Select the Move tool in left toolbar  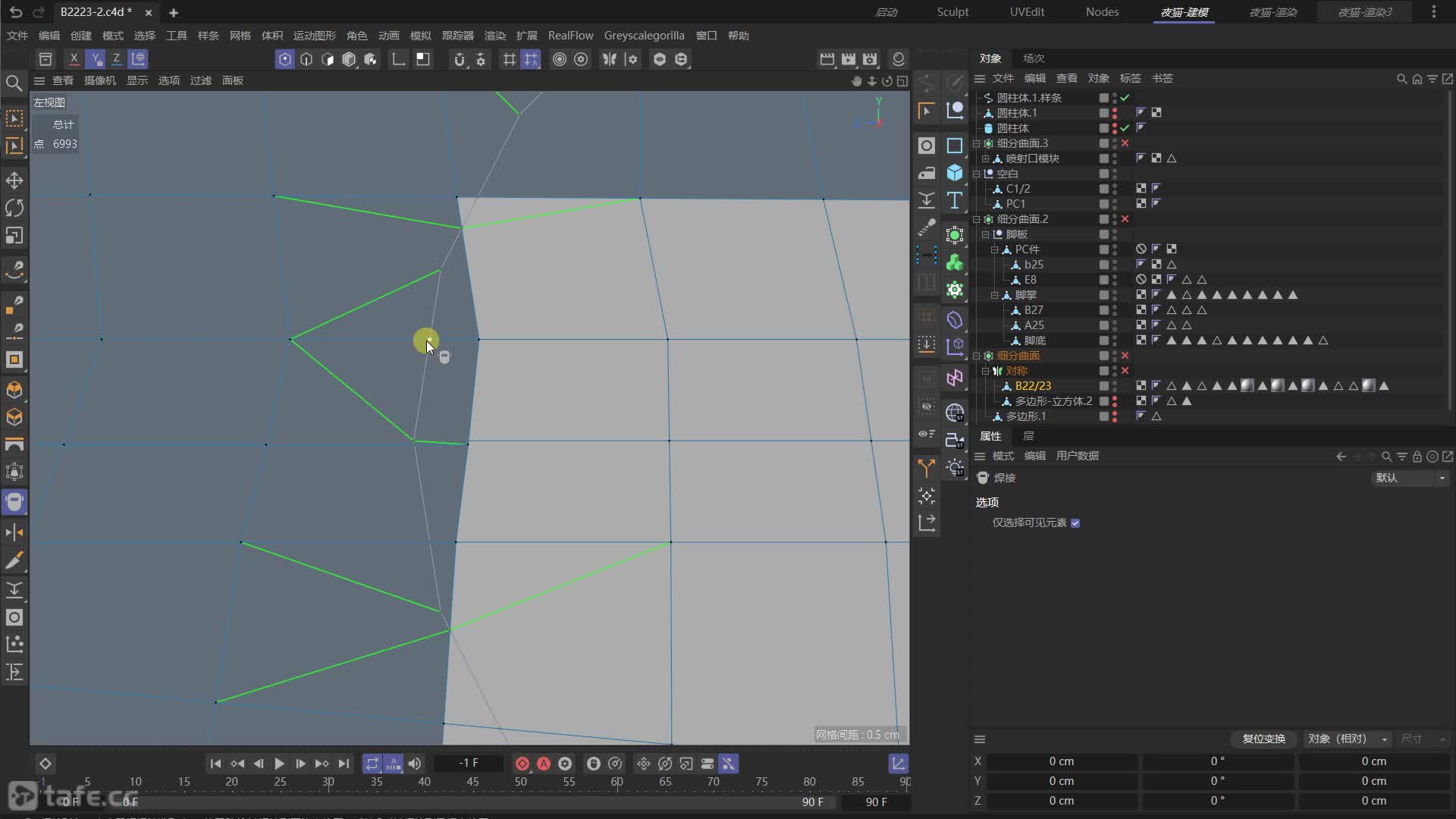14,180
